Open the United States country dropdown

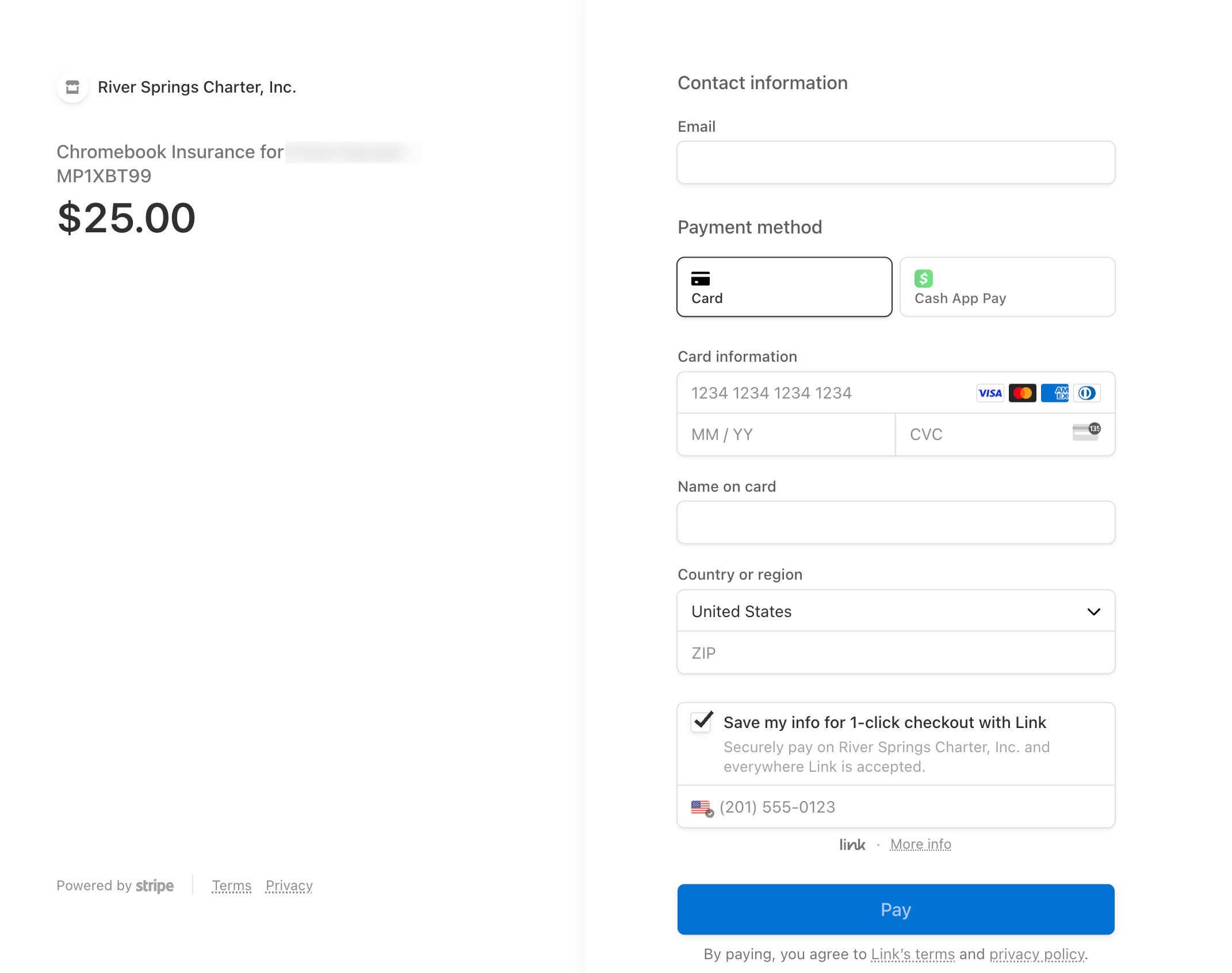click(896, 611)
